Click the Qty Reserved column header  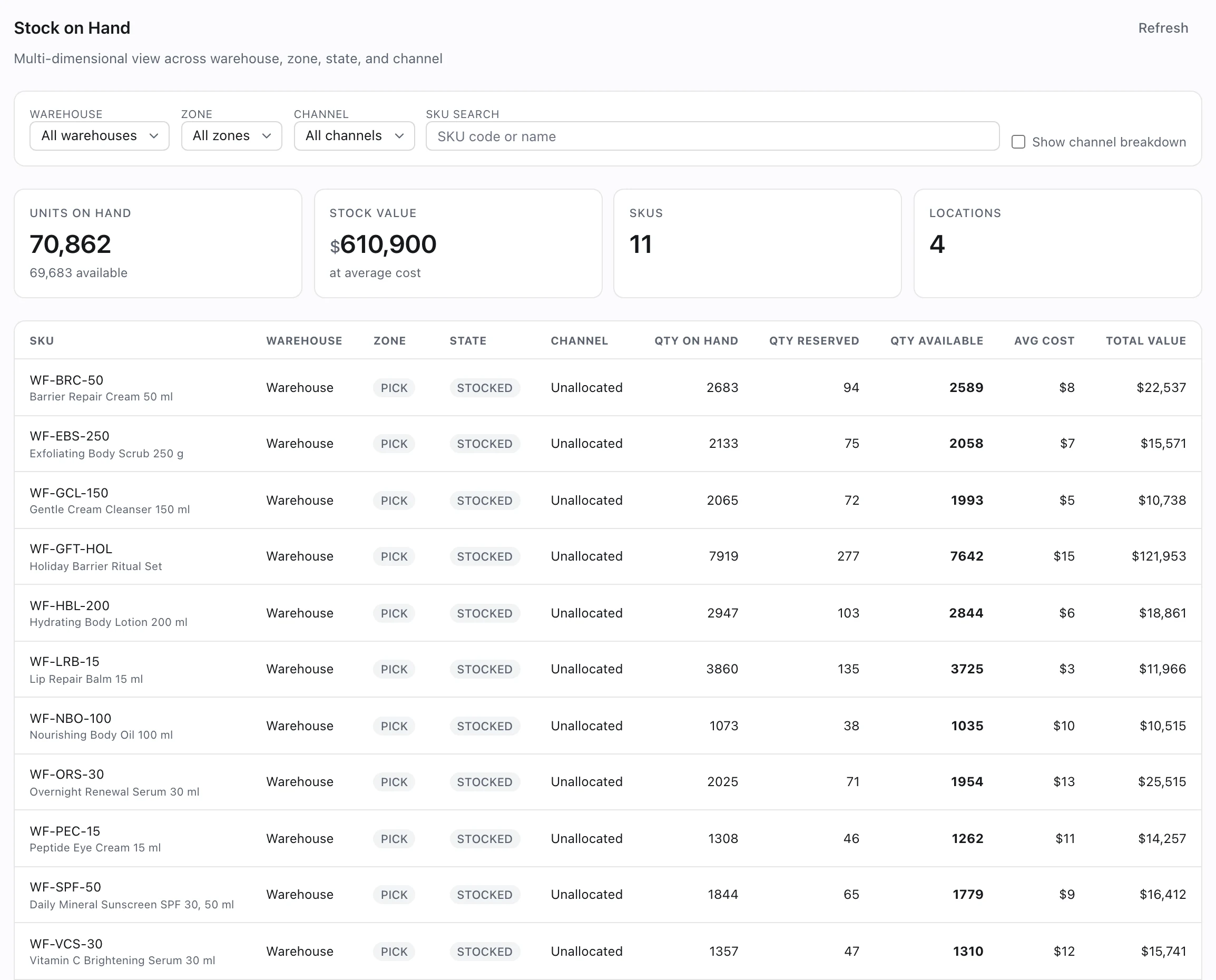click(814, 340)
